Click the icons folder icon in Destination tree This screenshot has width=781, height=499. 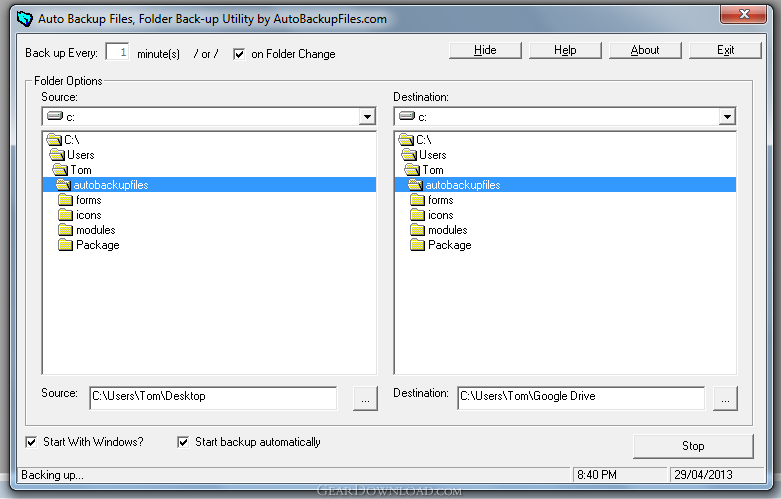point(417,215)
